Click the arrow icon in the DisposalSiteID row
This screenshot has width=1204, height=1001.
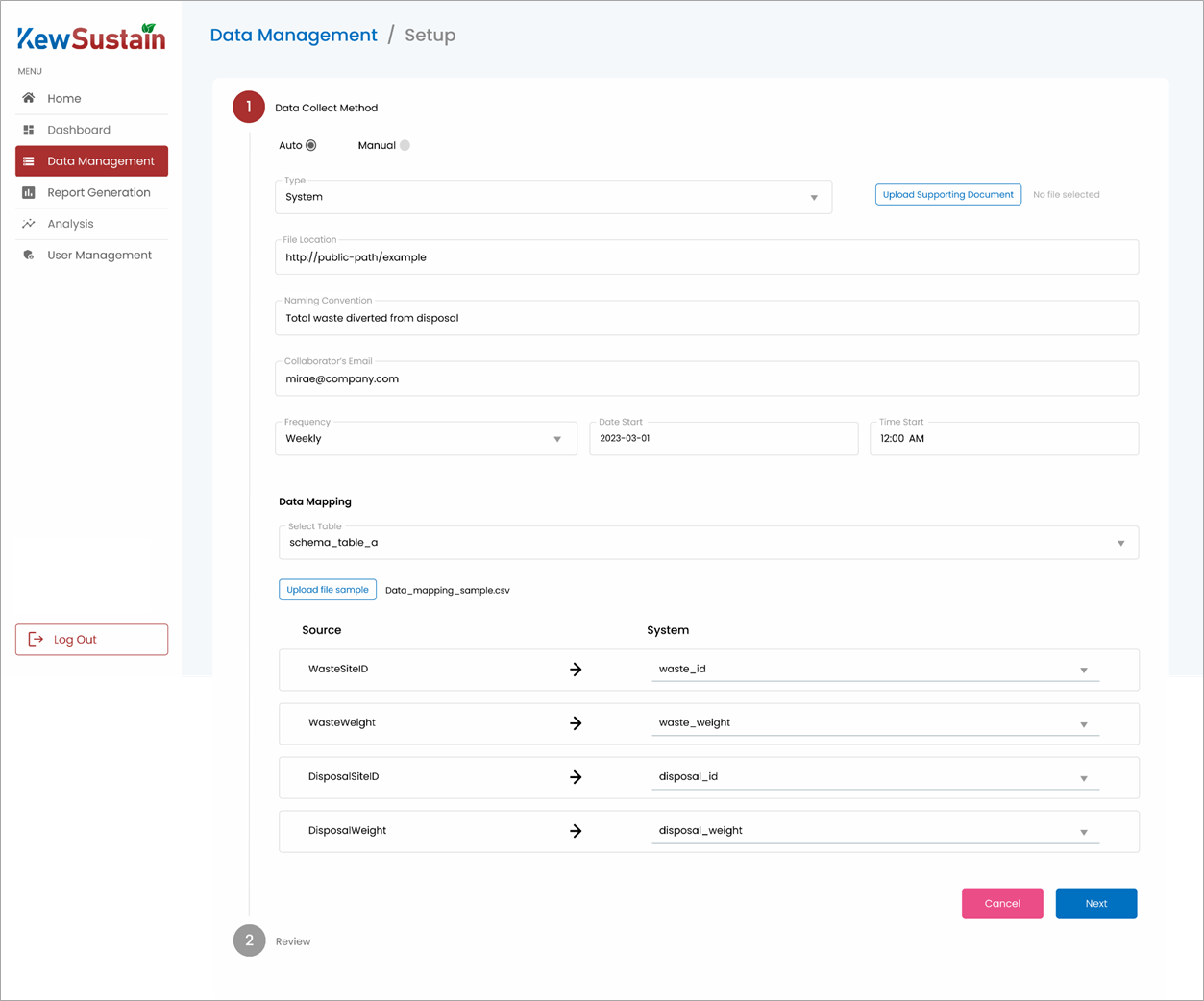576,777
